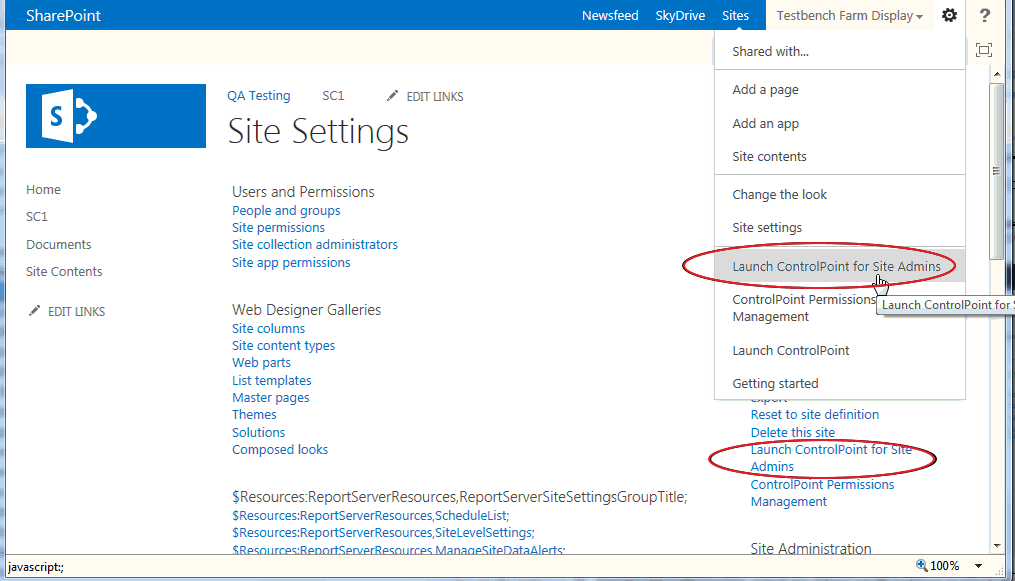Choose Site contents from the gear menu
The width and height of the screenshot is (1015, 581).
(772, 156)
